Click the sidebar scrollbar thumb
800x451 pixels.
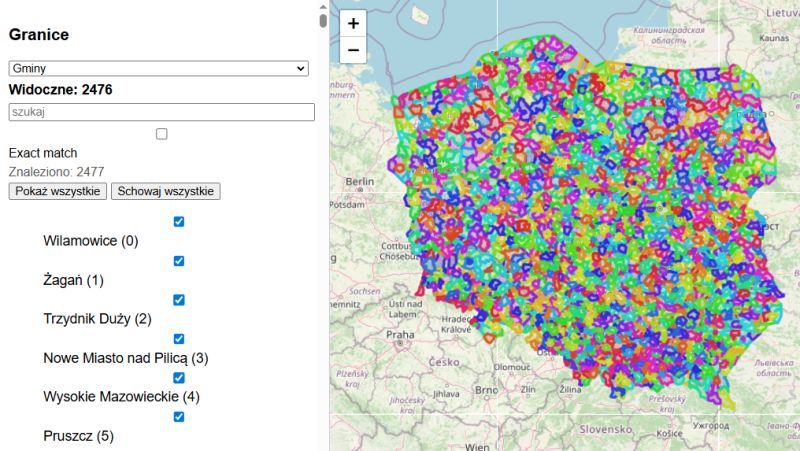coord(323,20)
